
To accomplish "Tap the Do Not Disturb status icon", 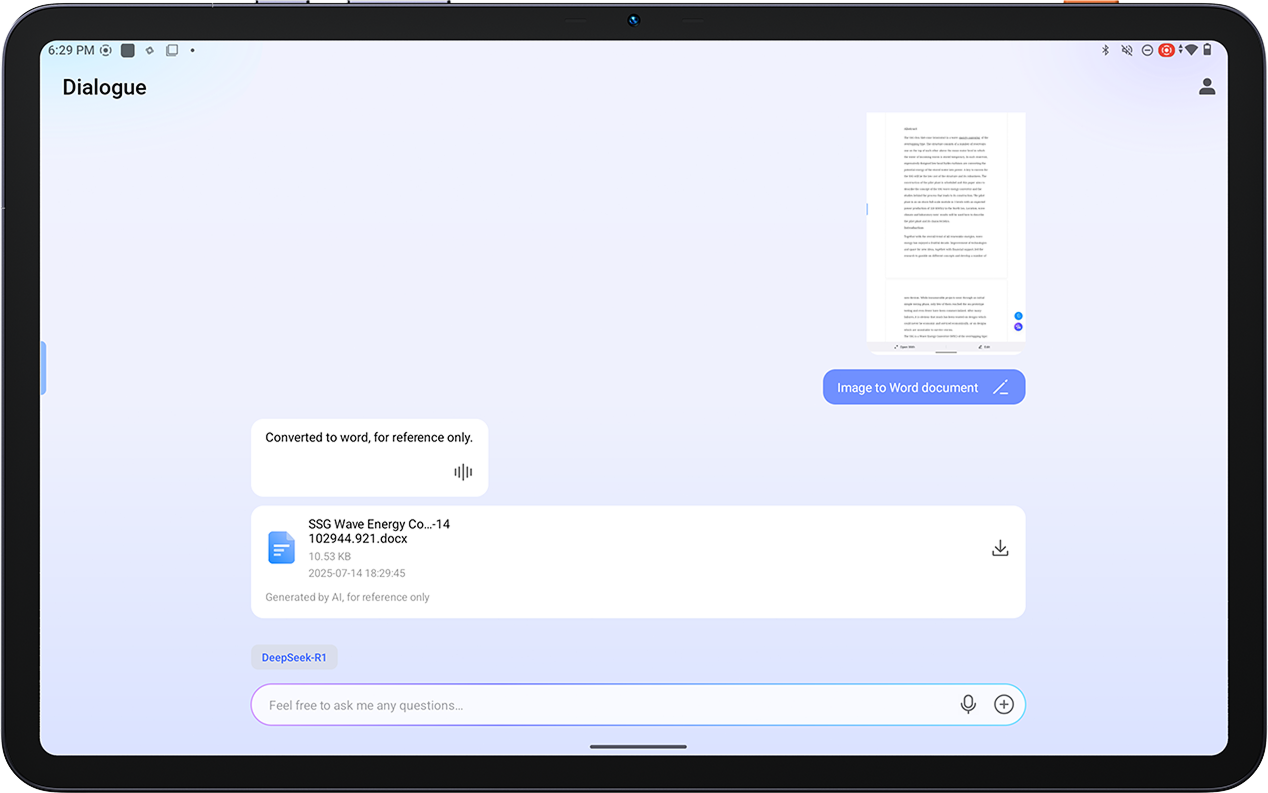I will (x=1147, y=50).
